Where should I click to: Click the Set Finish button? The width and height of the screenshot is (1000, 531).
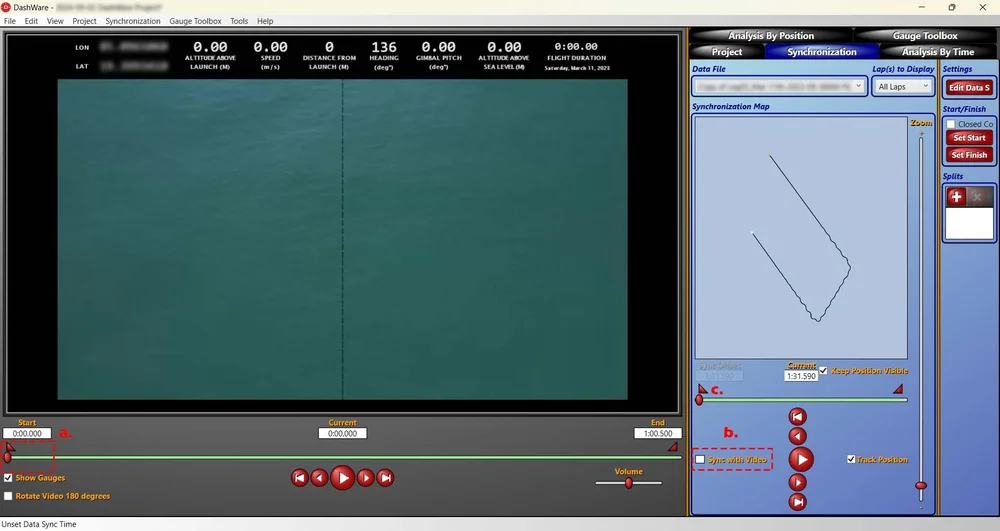[x=969, y=155]
